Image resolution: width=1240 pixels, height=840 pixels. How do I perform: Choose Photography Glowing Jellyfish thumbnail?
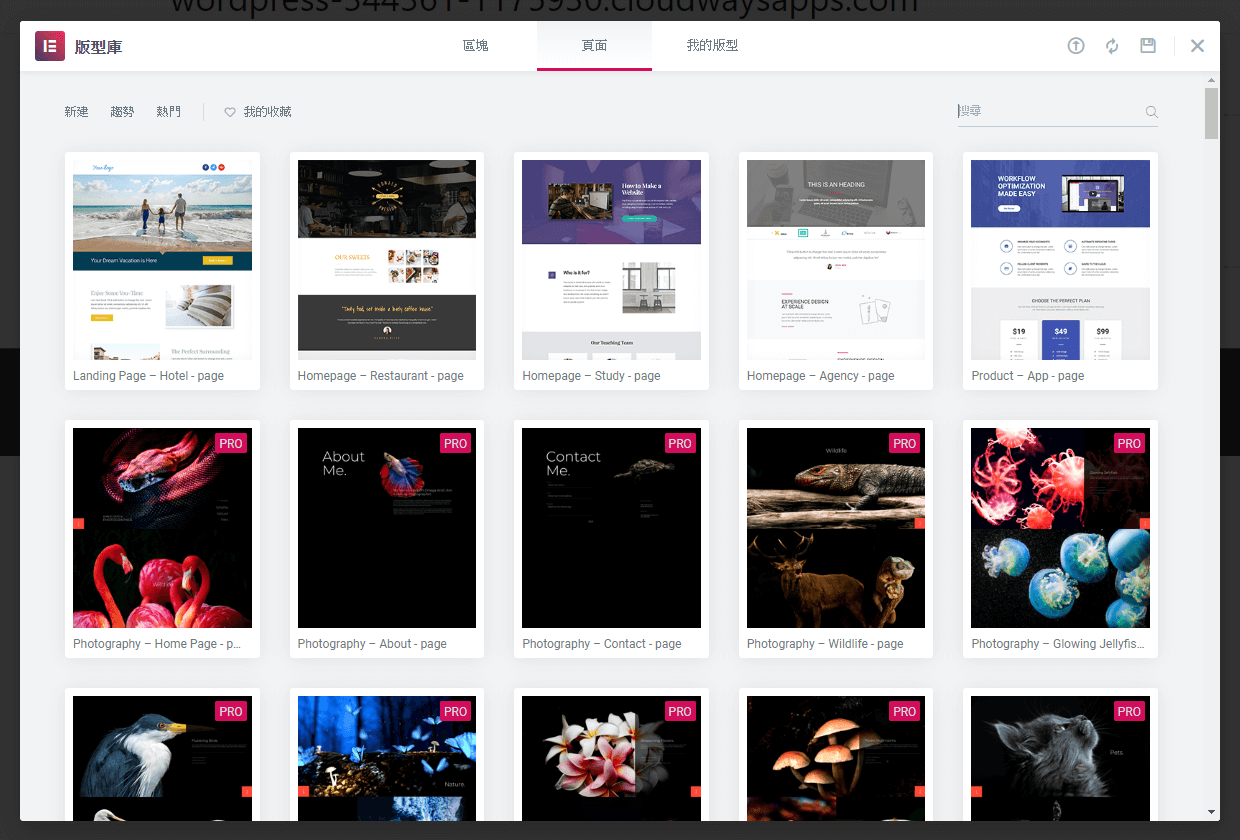[x=1060, y=528]
